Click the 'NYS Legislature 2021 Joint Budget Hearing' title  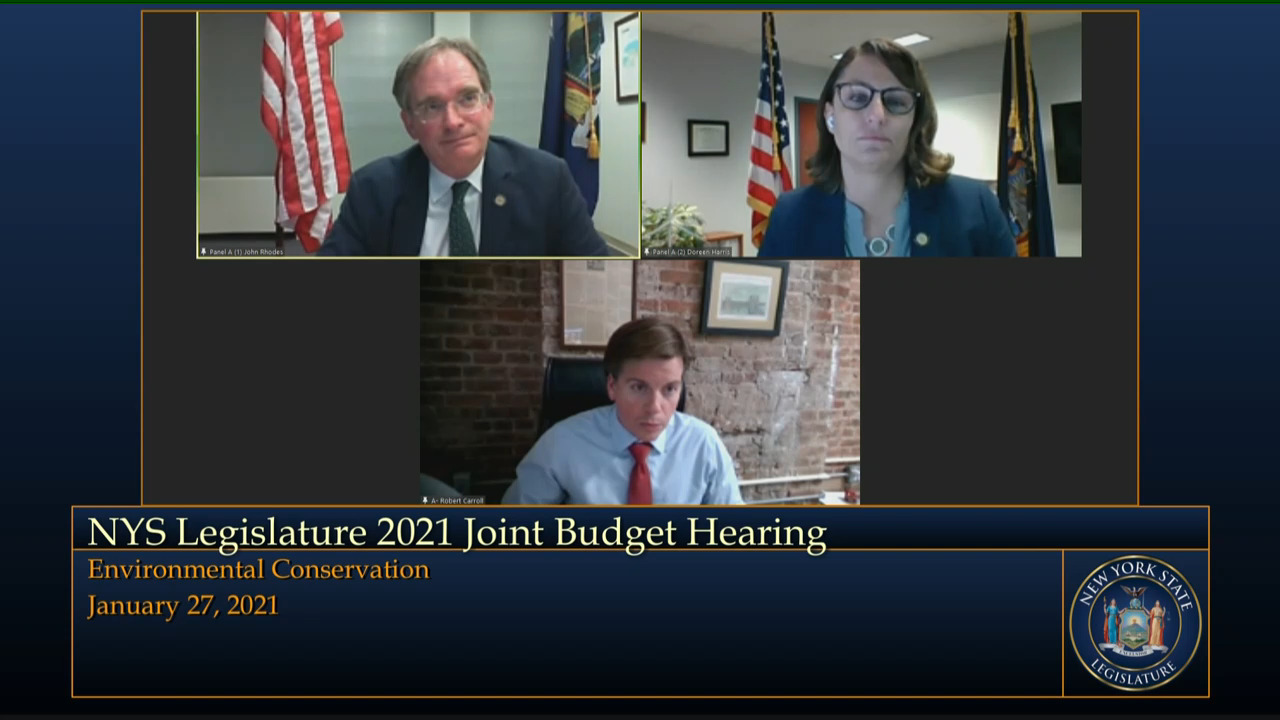457,533
